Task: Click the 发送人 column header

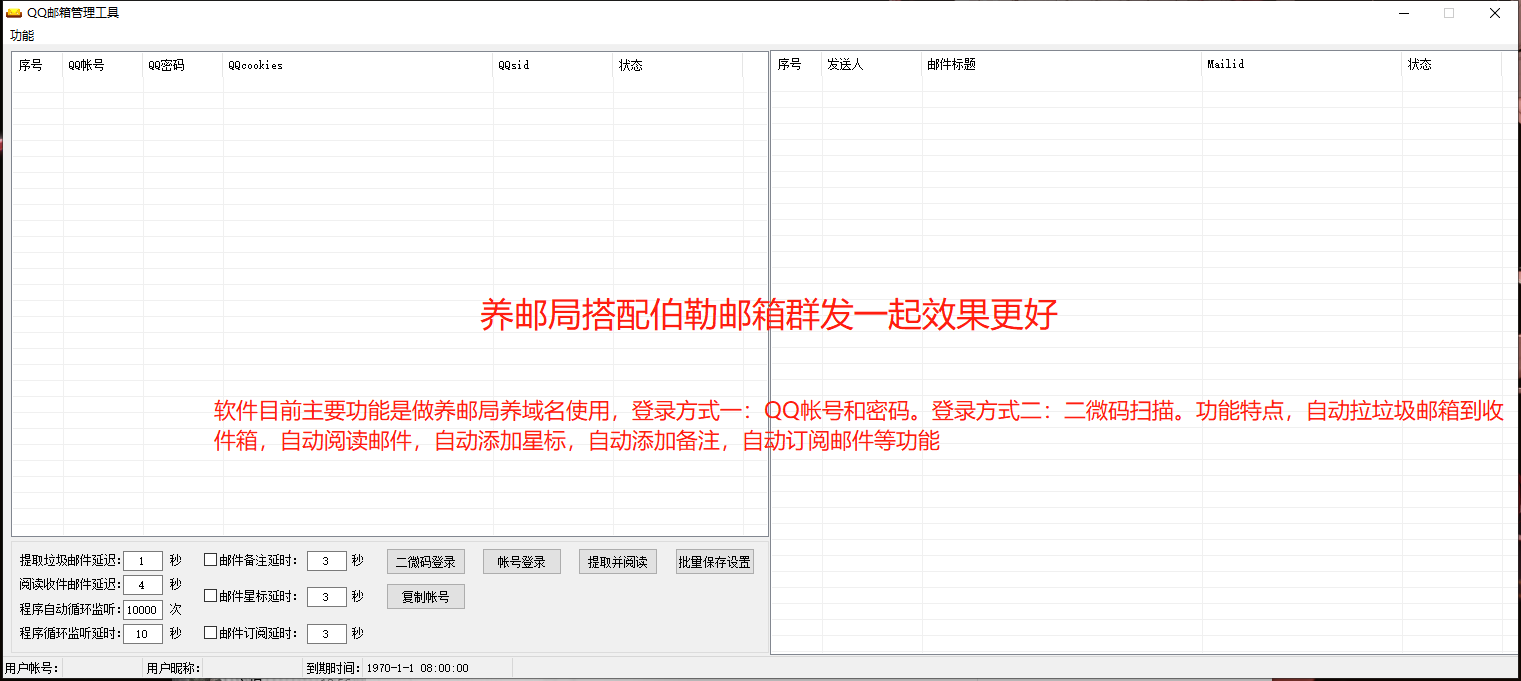Action: pos(871,64)
